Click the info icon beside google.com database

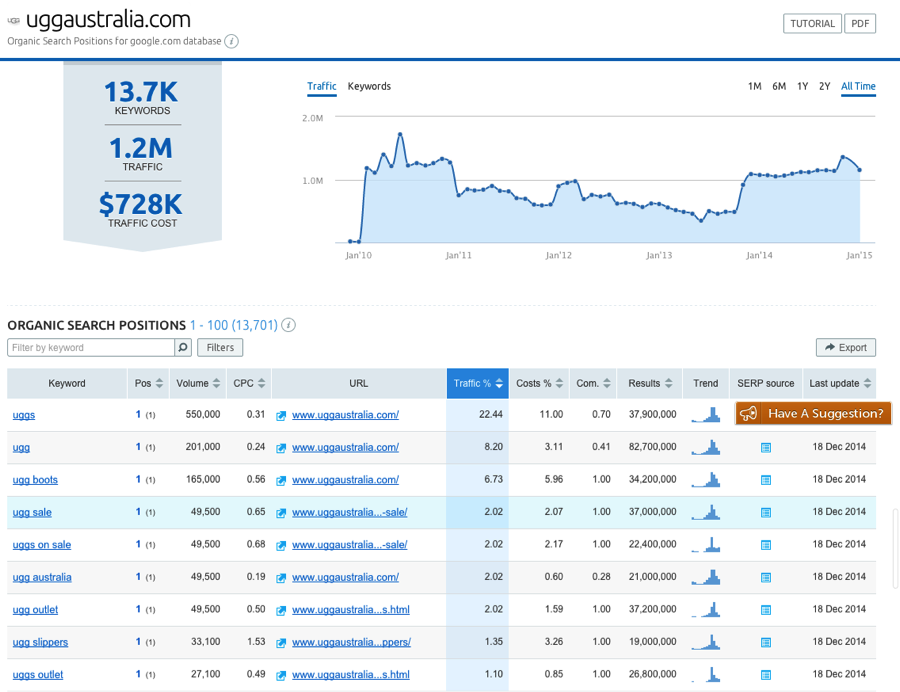pyautogui.click(x=231, y=41)
